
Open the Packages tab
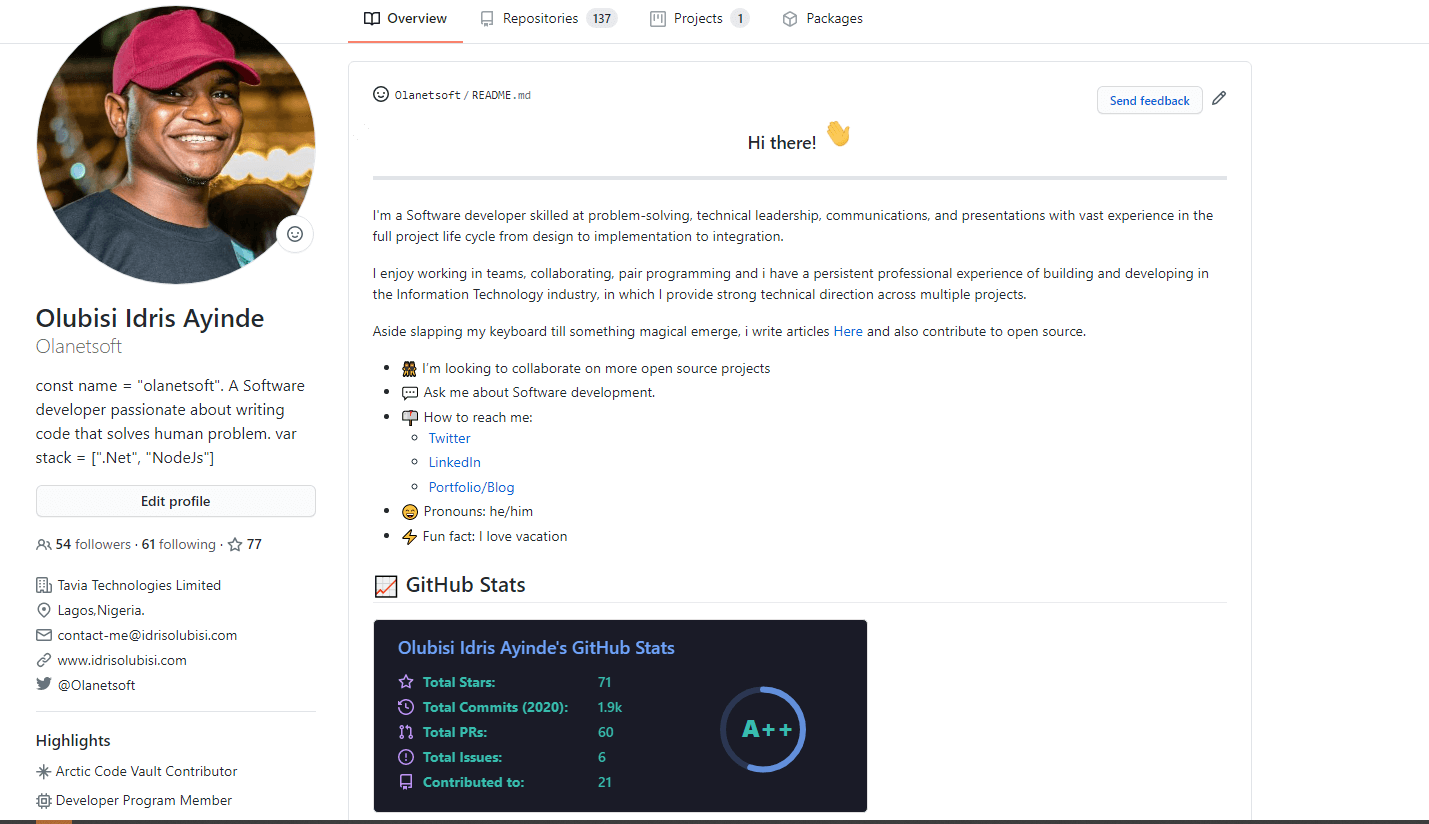coord(822,19)
